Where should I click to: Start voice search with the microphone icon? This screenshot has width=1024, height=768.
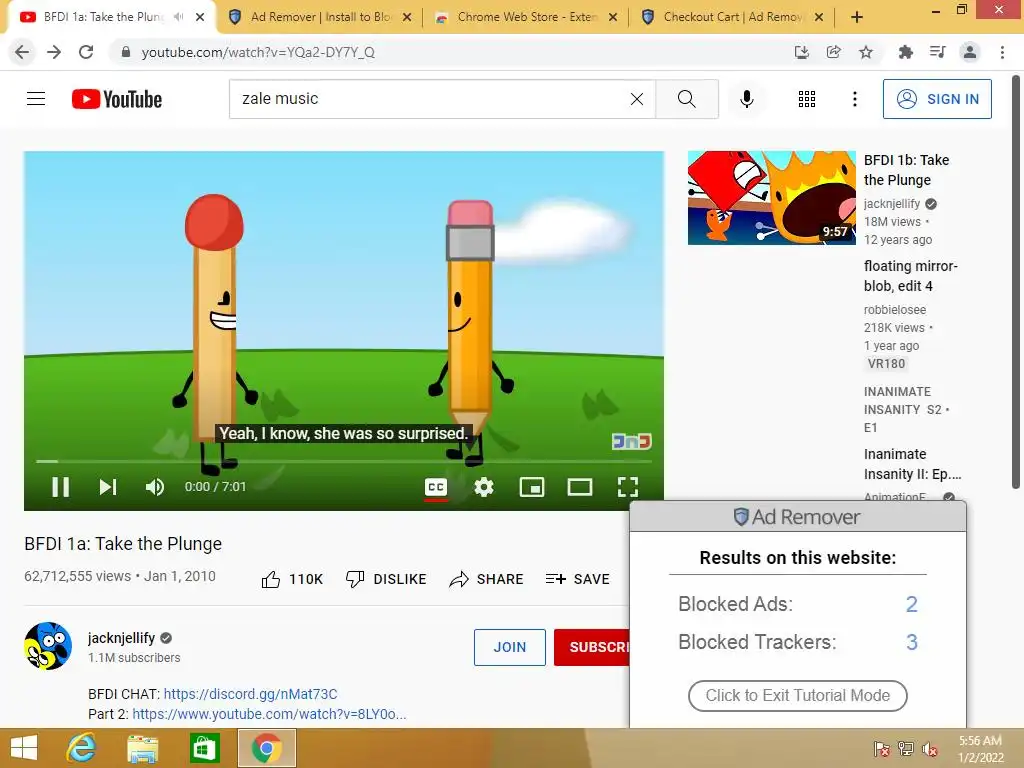[x=747, y=99]
